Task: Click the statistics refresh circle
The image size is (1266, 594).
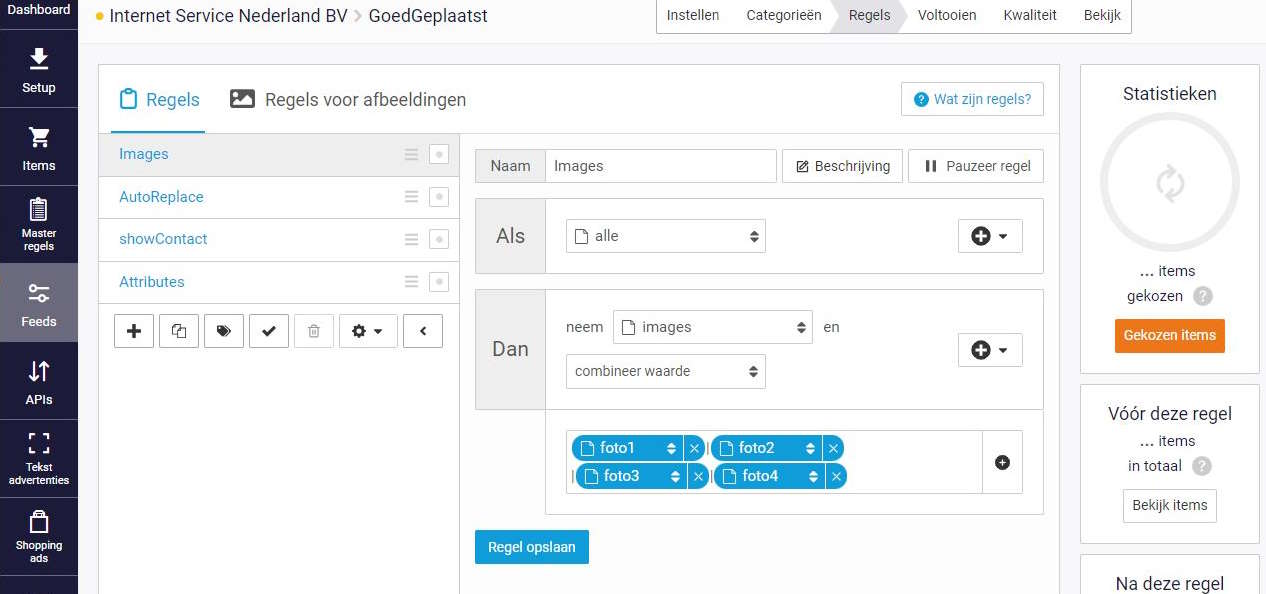Action: click(x=1170, y=182)
